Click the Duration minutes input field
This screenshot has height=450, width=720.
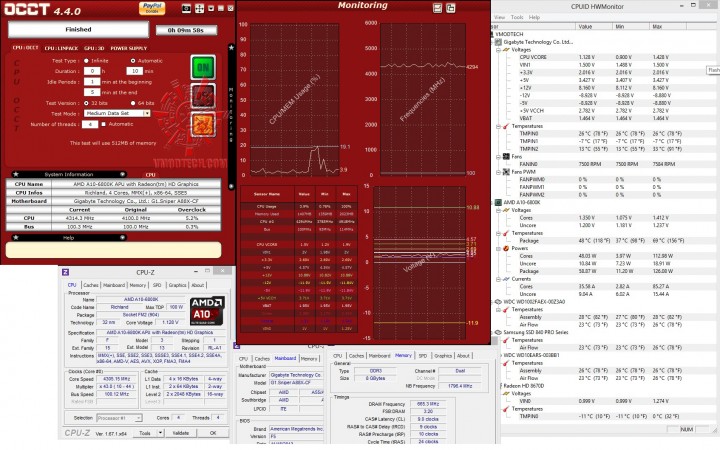tap(135, 71)
